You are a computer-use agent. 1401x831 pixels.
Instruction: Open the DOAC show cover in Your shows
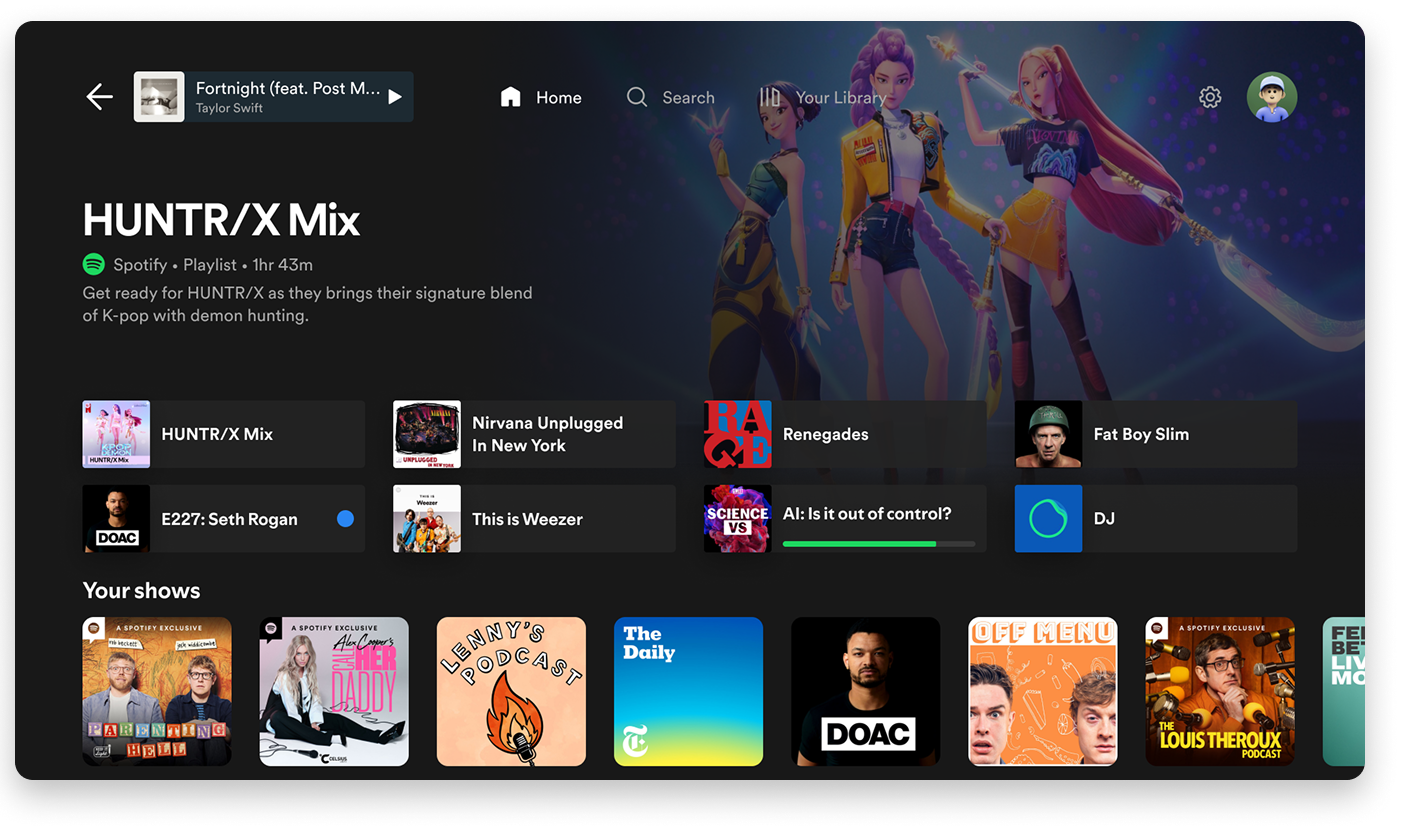(x=866, y=692)
